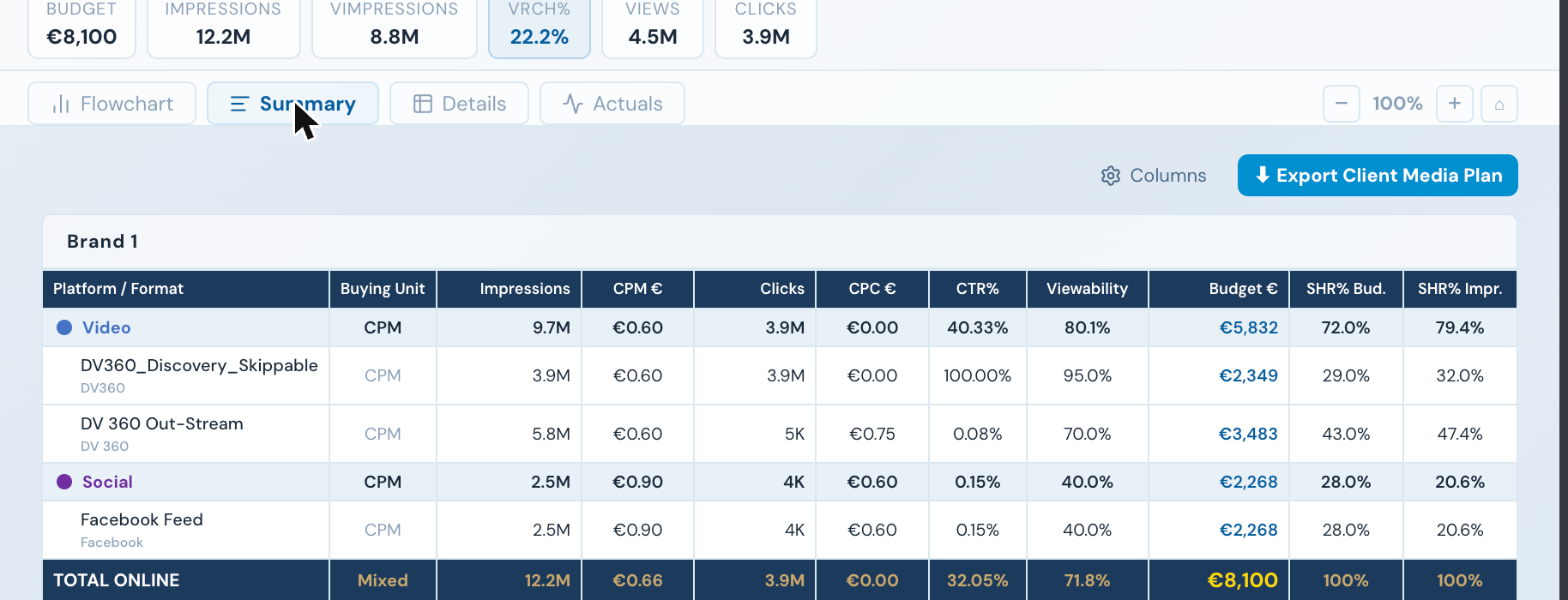Zoom out with the minus button
Viewport: 1568px width, 600px height.
[1341, 104]
